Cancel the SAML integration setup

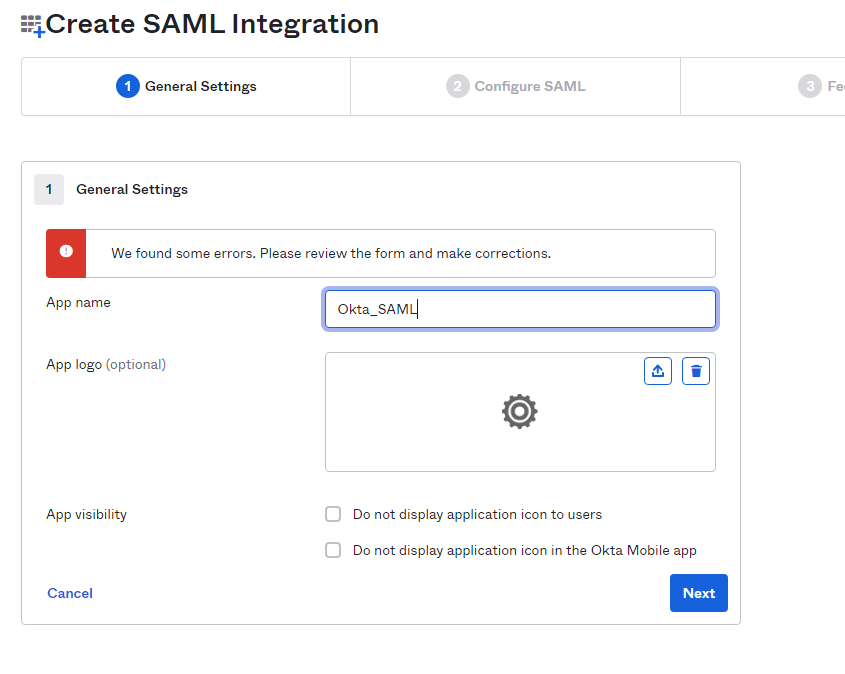[x=70, y=593]
